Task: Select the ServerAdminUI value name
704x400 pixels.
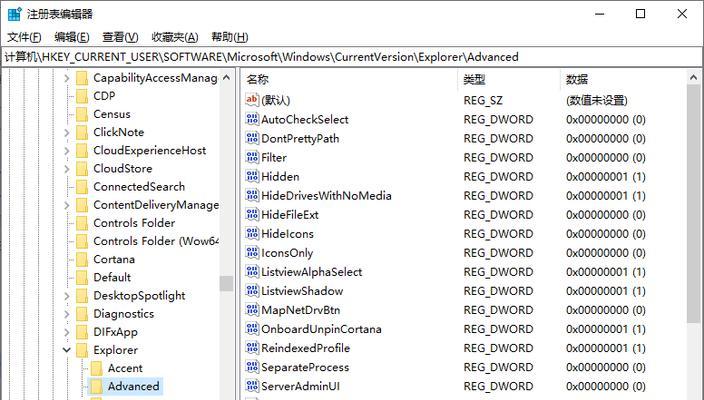Action: 300,386
